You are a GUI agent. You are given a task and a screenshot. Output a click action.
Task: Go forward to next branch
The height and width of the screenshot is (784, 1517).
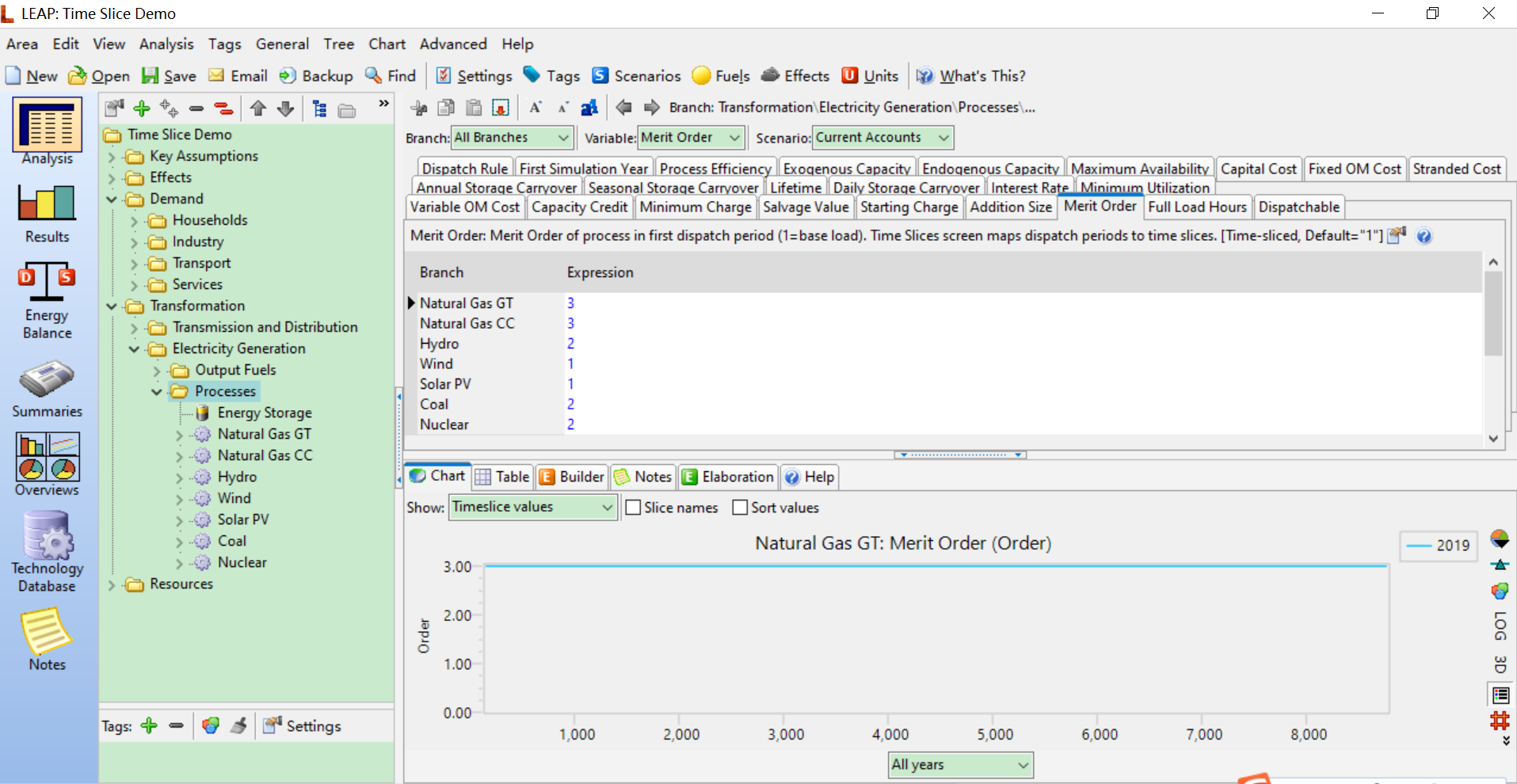click(x=651, y=107)
